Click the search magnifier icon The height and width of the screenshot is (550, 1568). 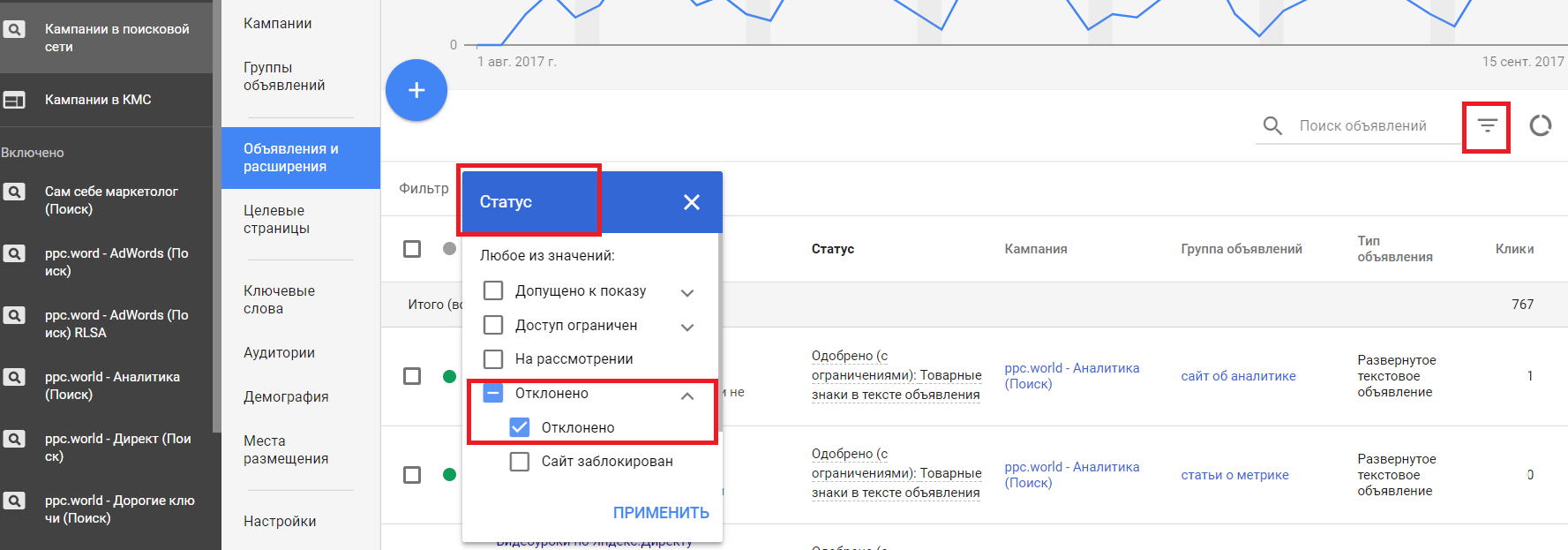click(x=1272, y=126)
